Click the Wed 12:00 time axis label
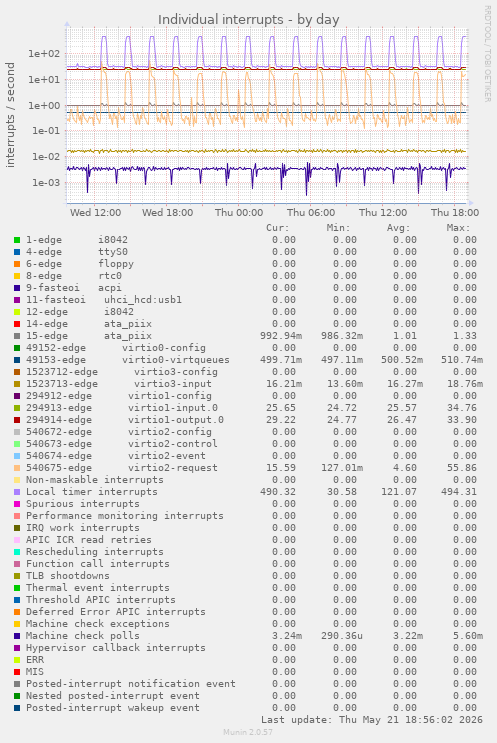 click(95, 213)
